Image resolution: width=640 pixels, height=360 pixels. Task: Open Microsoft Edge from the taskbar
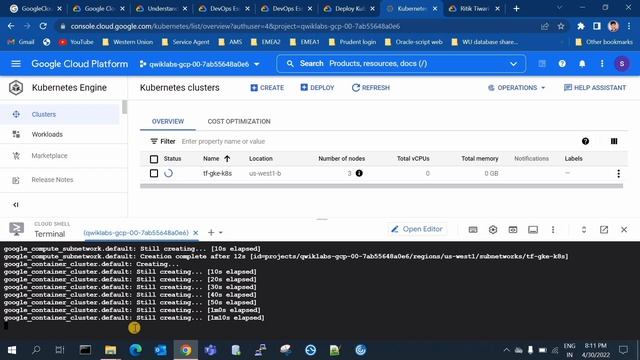click(135, 350)
